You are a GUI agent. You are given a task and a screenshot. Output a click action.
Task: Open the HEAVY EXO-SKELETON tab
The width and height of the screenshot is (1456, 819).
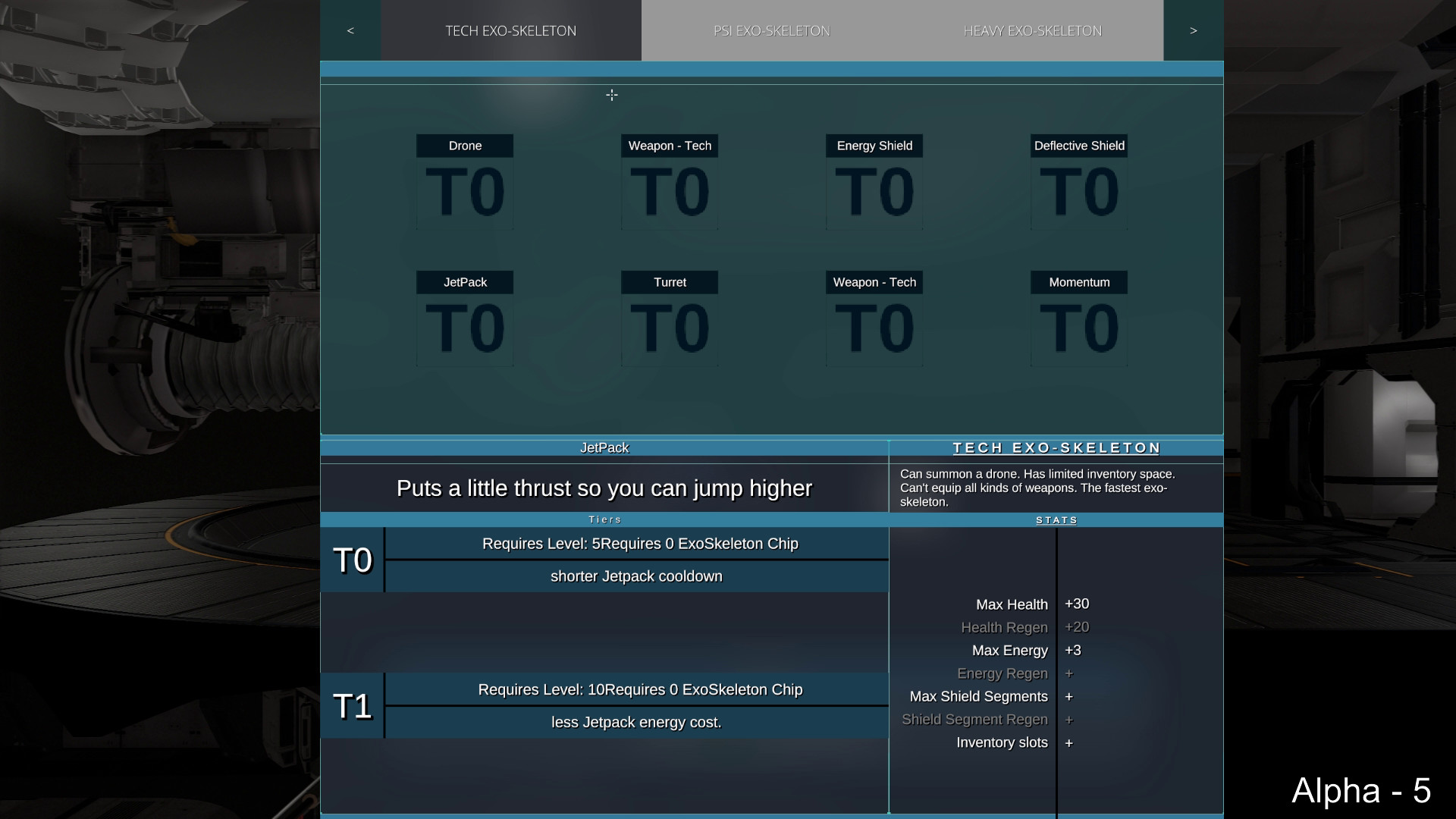[1032, 30]
